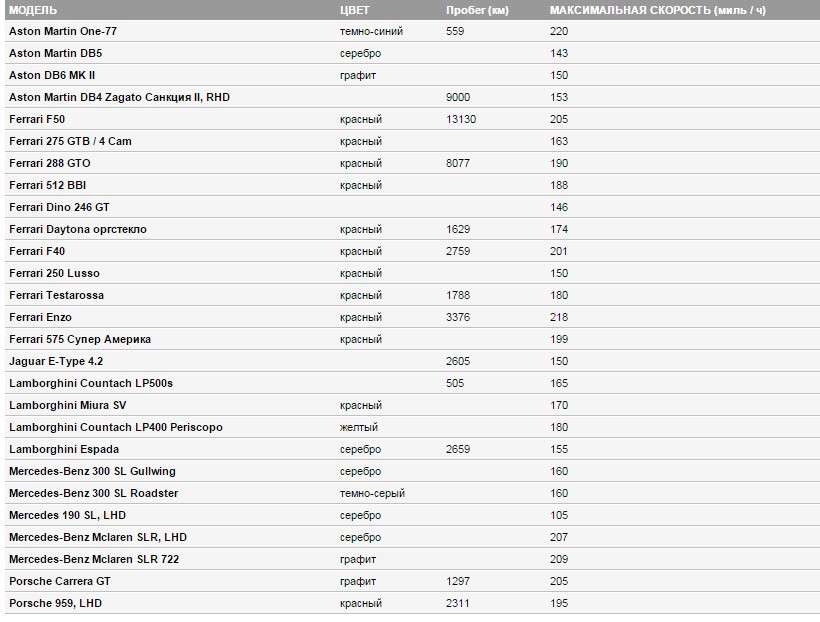
Task: Click the 'Mercedes-Benz Mclaren SLR 722' name
Action: tap(94, 559)
